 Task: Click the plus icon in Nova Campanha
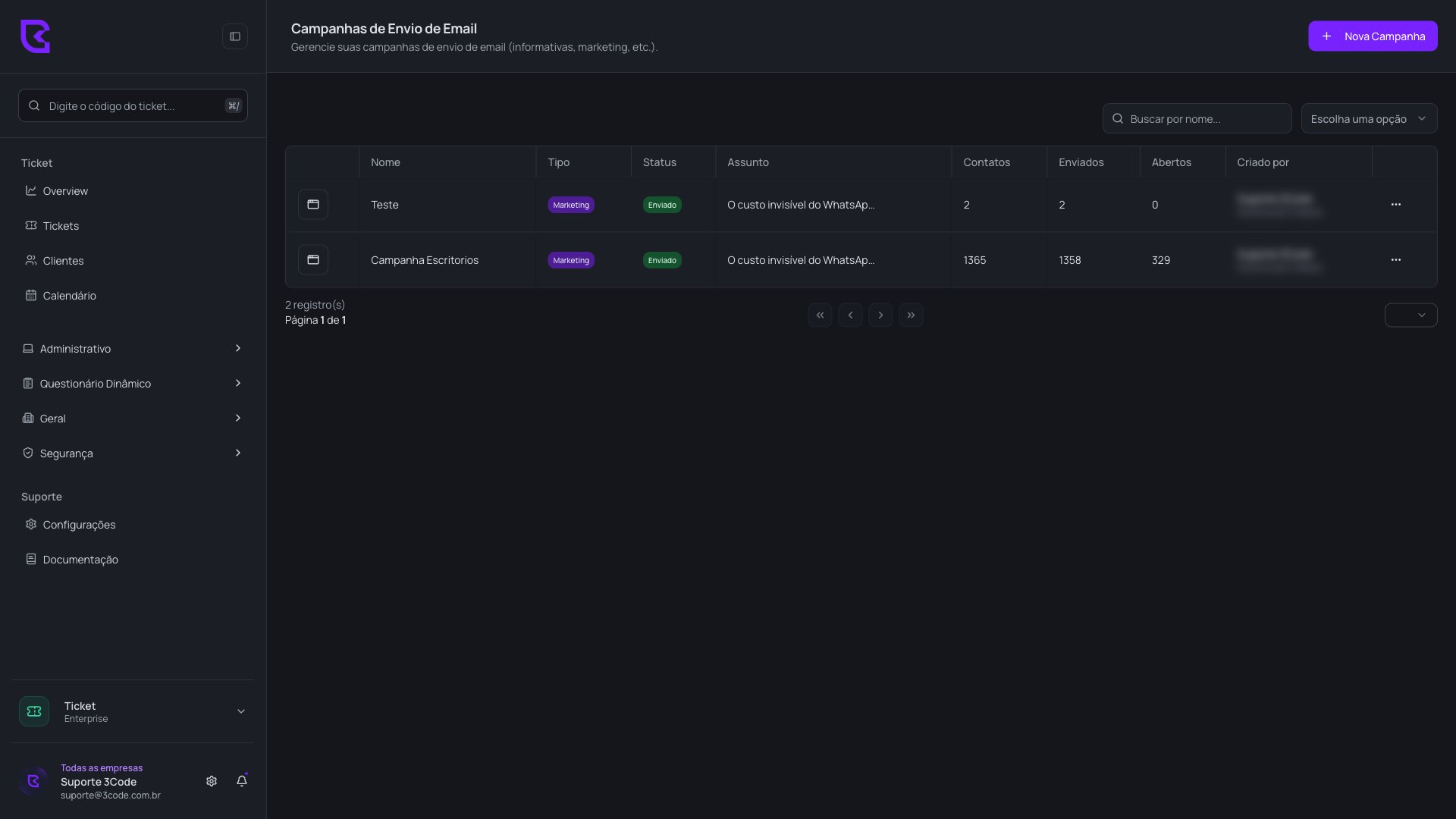pos(1326,36)
